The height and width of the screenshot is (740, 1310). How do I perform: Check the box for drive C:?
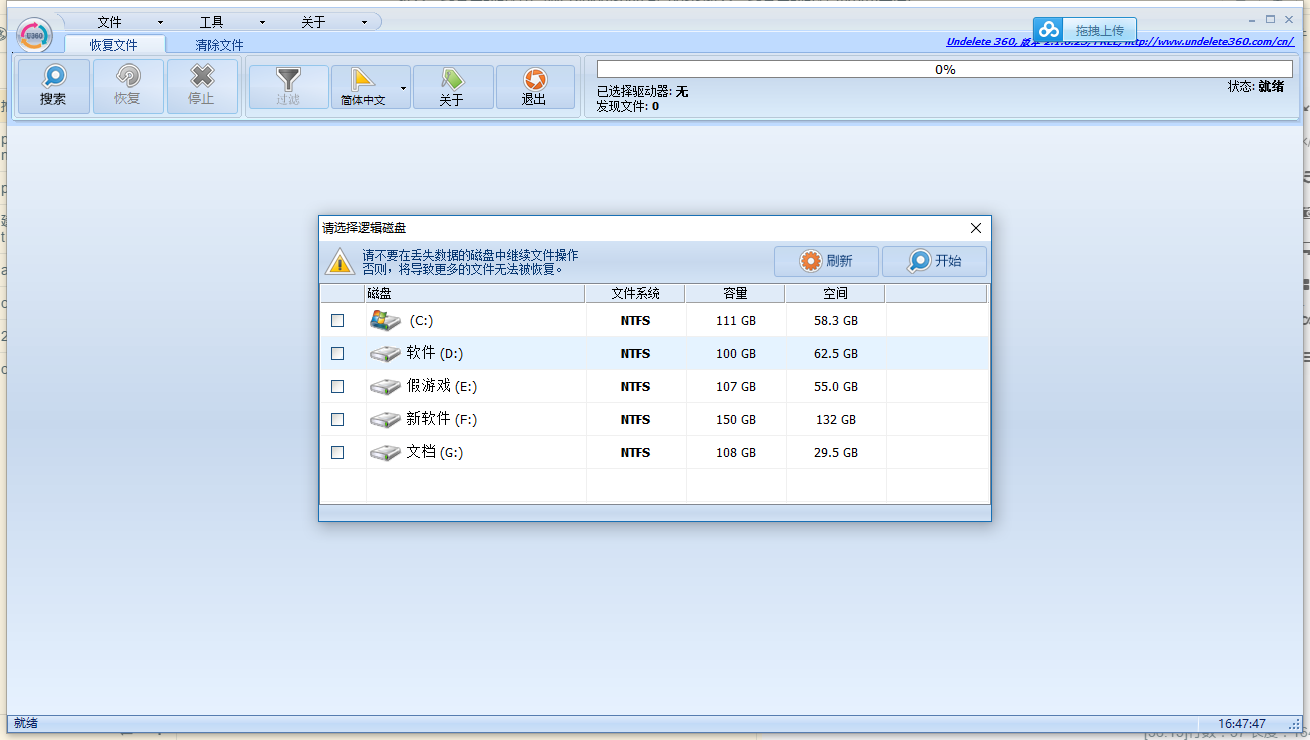click(338, 321)
